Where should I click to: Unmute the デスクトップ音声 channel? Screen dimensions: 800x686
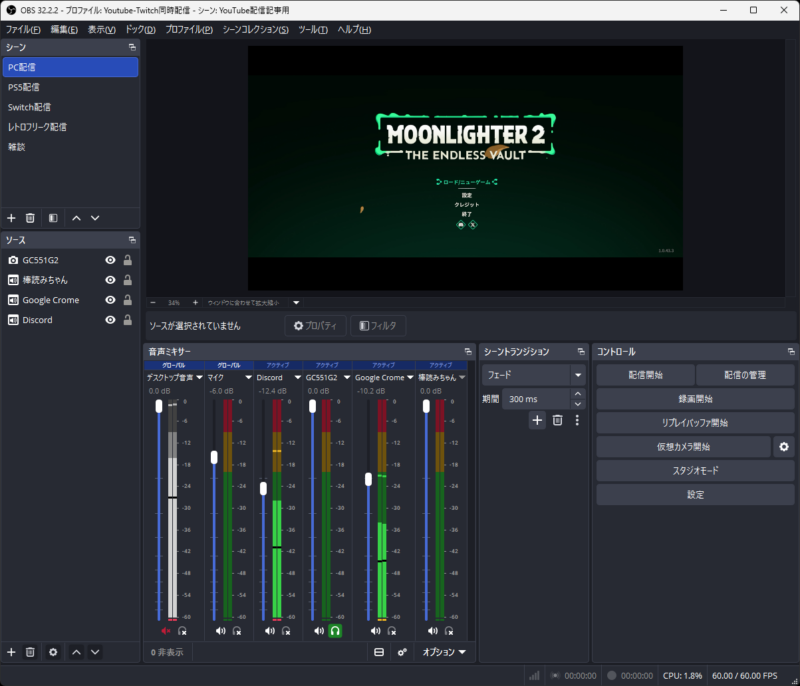click(x=166, y=631)
